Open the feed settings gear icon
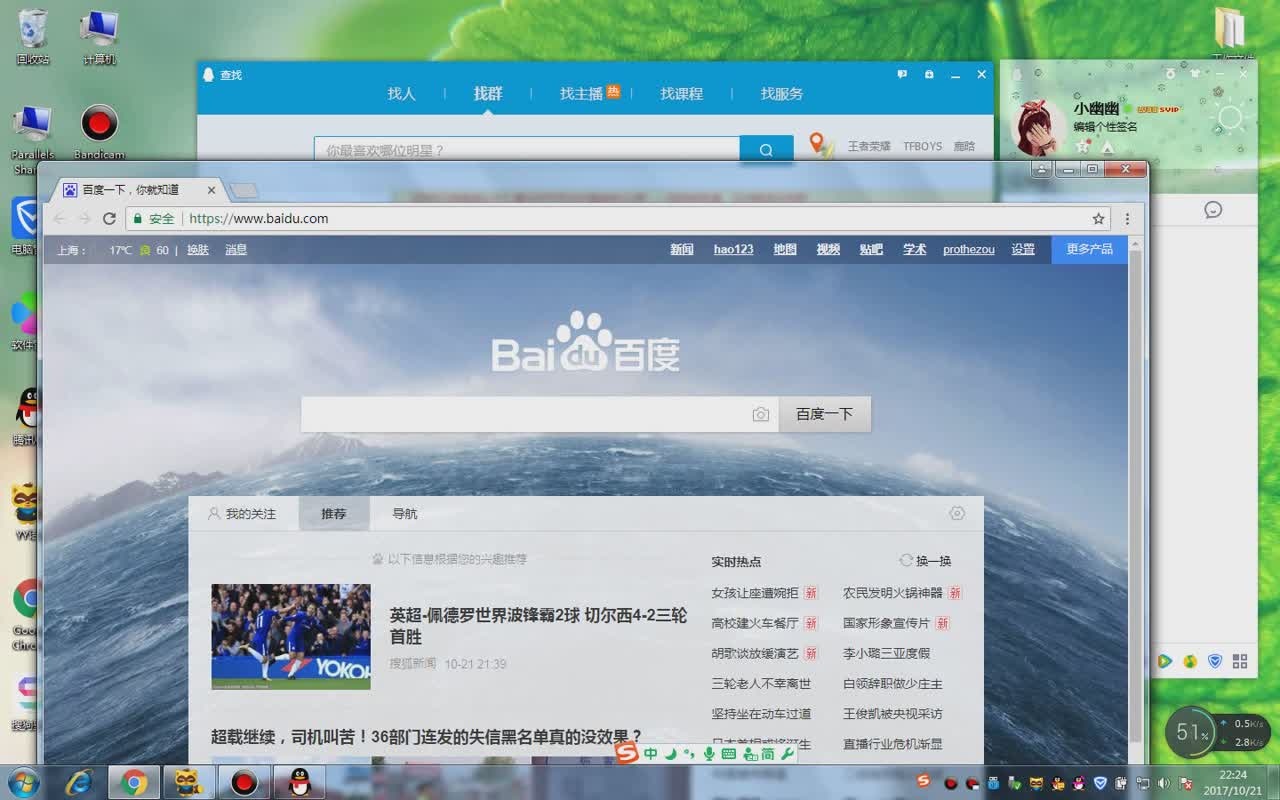This screenshot has height=800, width=1280. coord(957,513)
